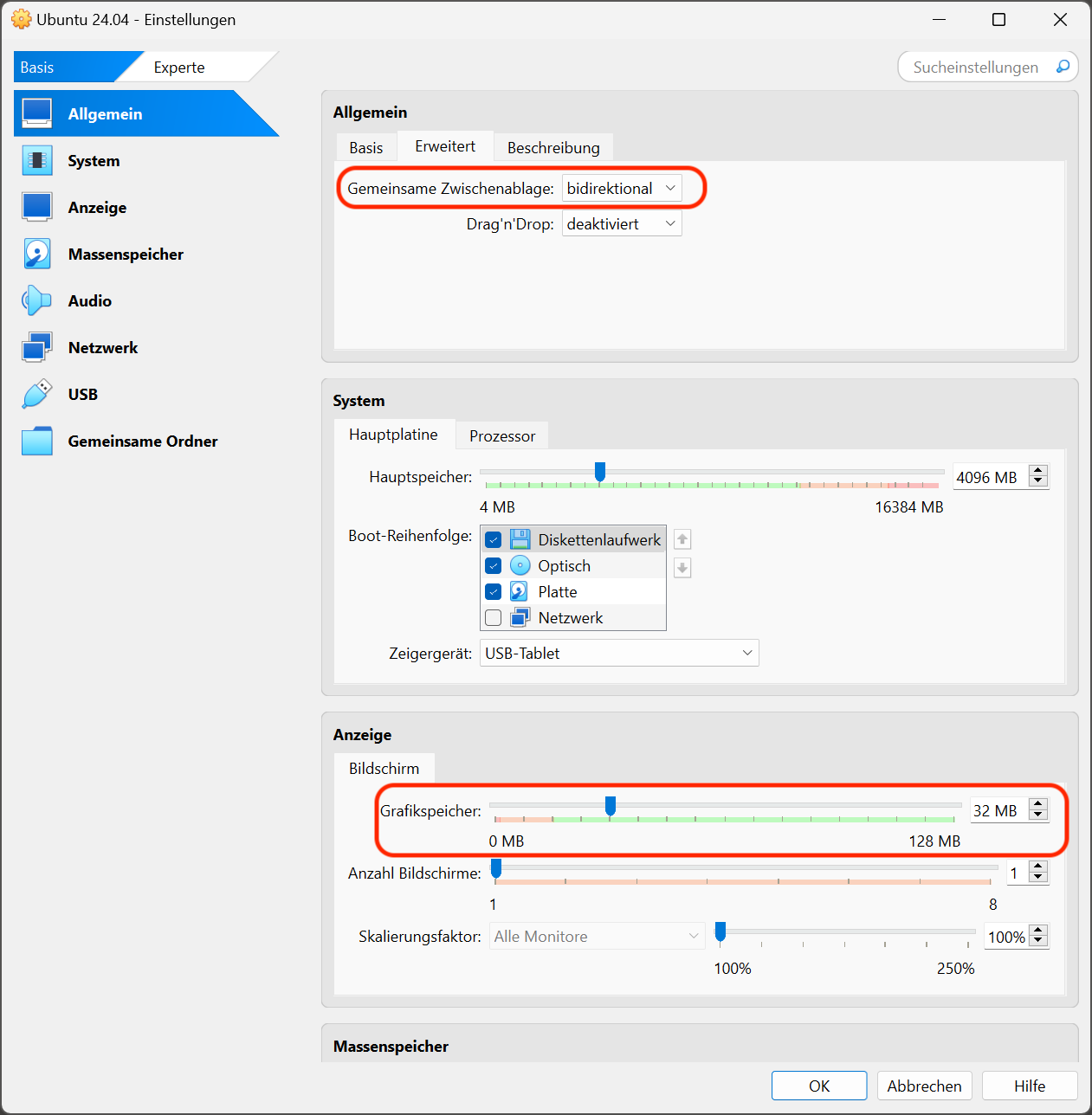
Task: Open Zeigergerät USB-Tablet dropdown
Action: (619, 653)
